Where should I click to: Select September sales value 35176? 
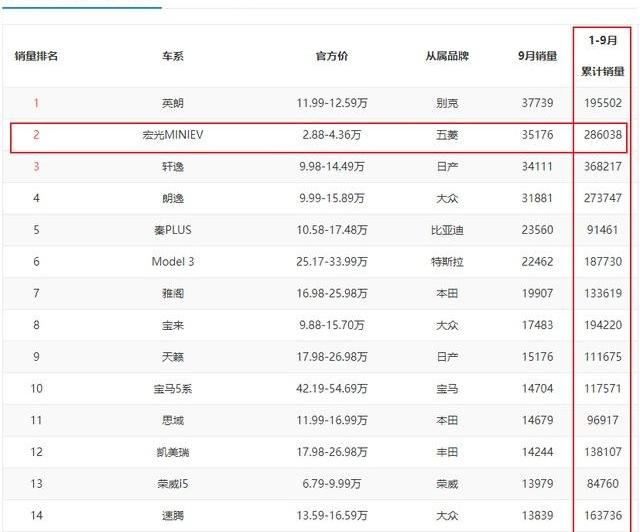(x=538, y=135)
